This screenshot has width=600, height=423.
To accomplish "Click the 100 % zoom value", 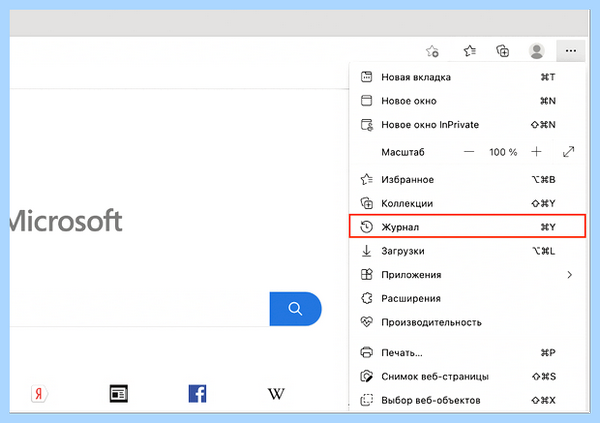I will [x=503, y=152].
